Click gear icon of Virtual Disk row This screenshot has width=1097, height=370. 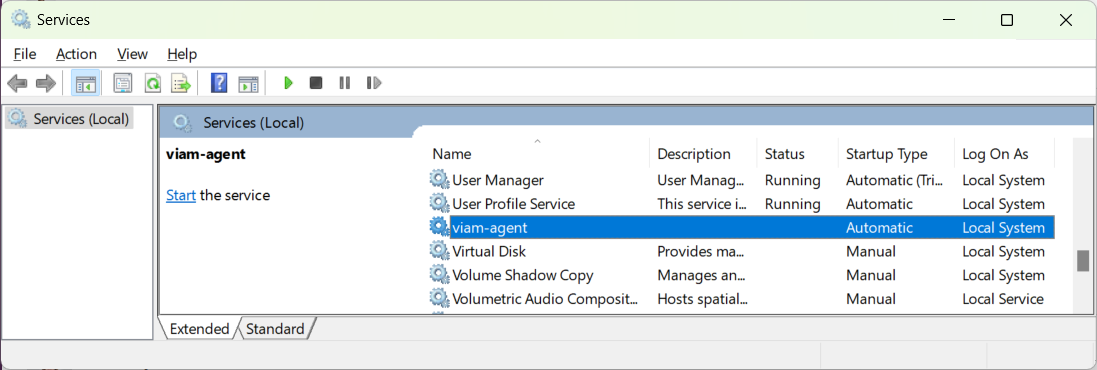click(x=439, y=251)
